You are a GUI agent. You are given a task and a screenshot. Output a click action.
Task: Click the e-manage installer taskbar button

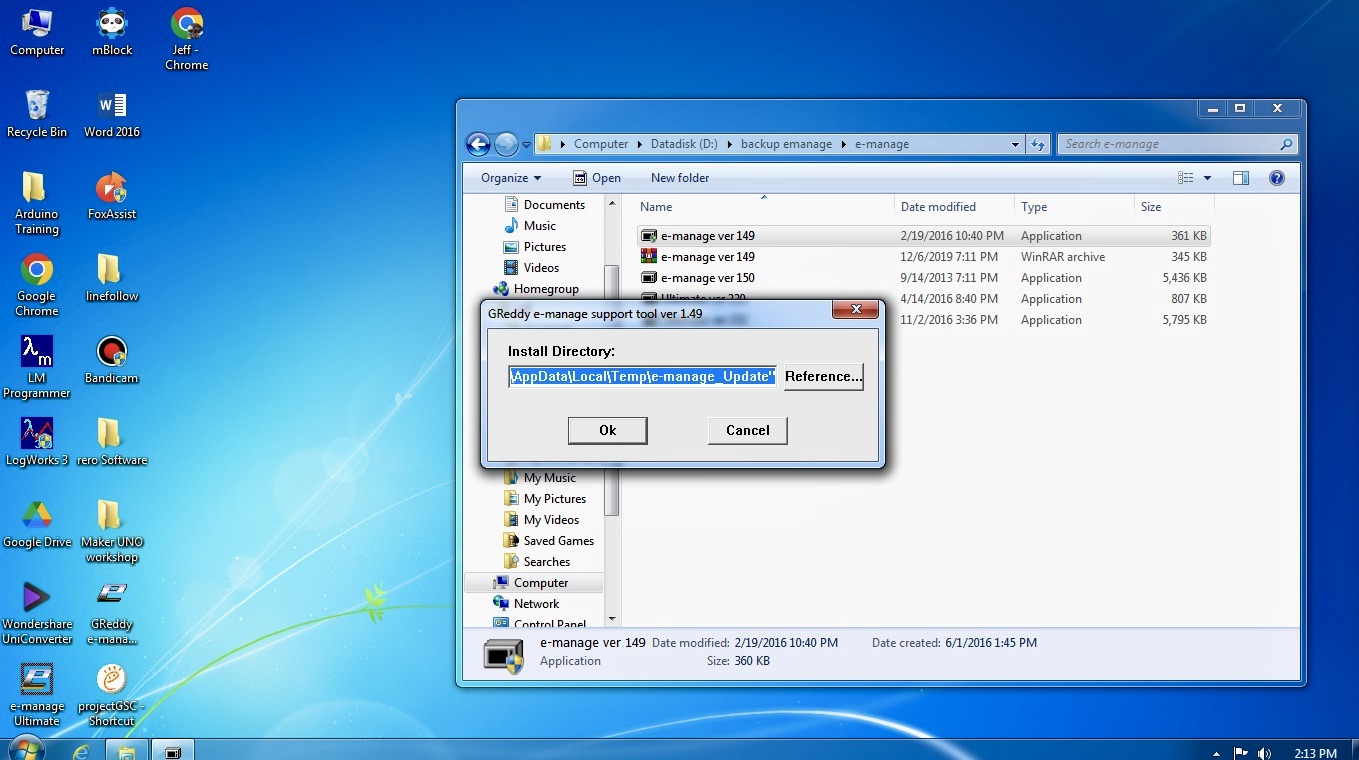(x=173, y=750)
